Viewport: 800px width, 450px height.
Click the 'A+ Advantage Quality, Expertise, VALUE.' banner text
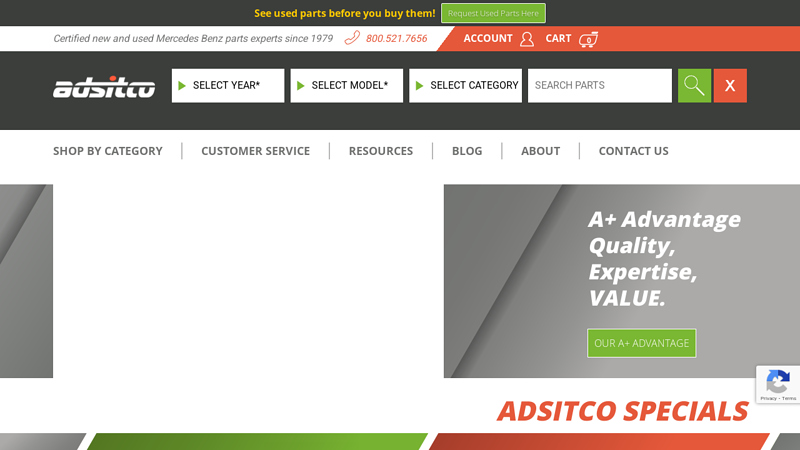pyautogui.click(x=665, y=259)
